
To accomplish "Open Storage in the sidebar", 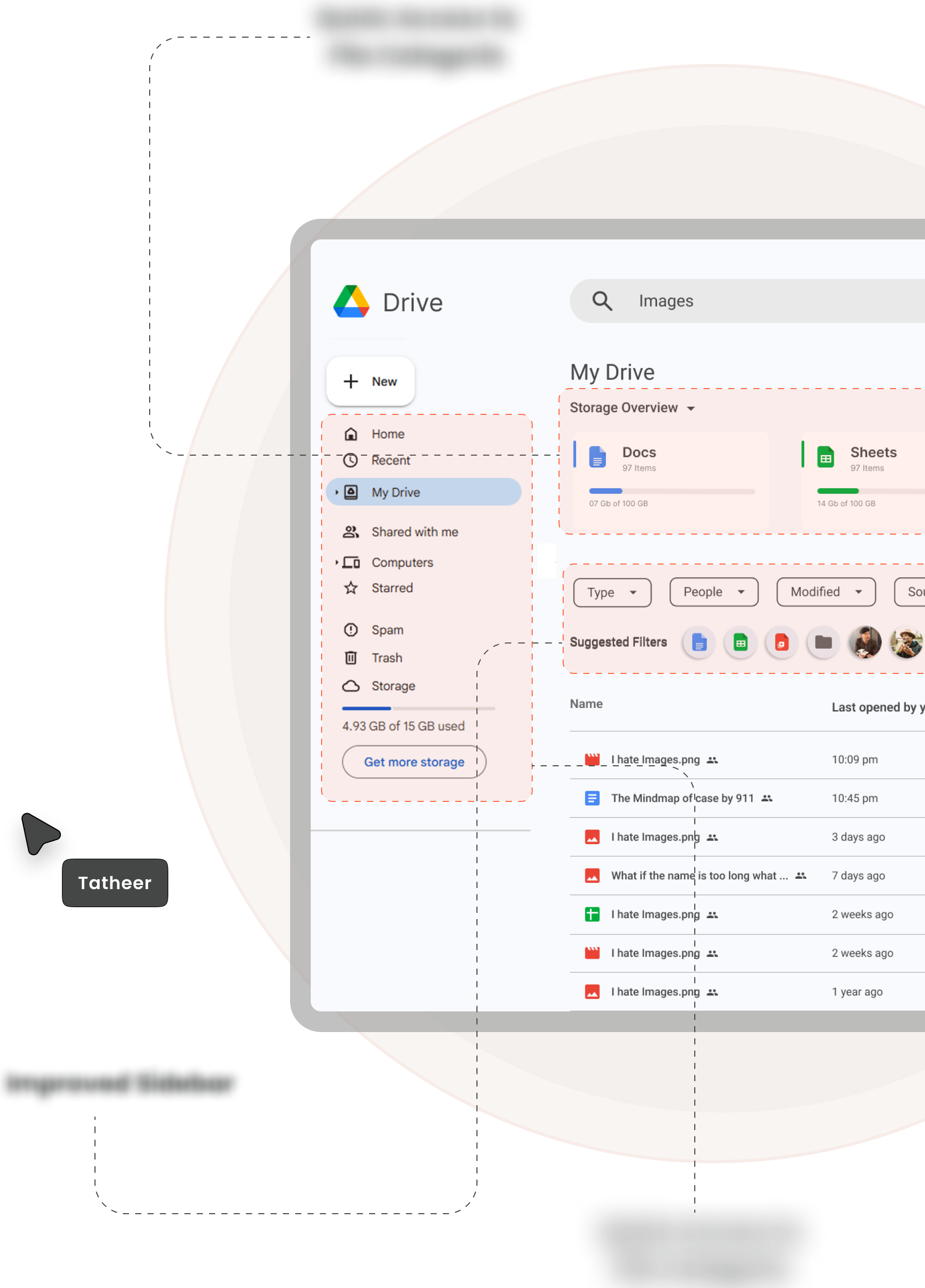I will coord(393,686).
